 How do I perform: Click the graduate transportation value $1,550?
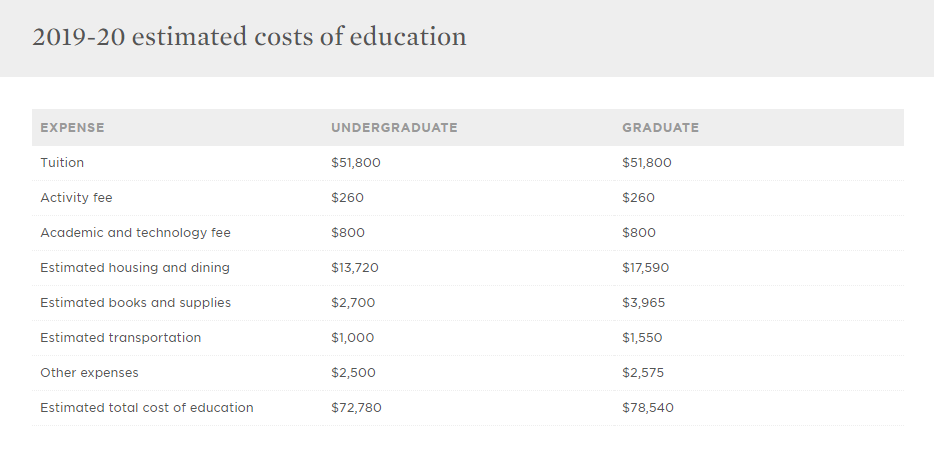click(x=642, y=338)
